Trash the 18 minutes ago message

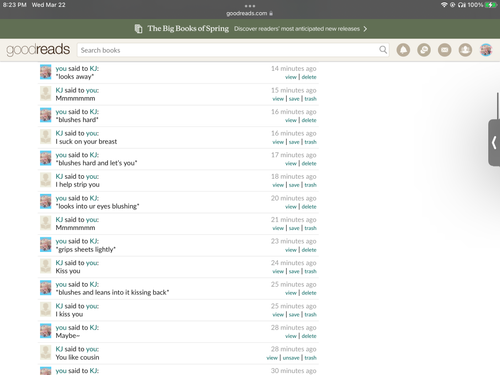[x=310, y=185]
